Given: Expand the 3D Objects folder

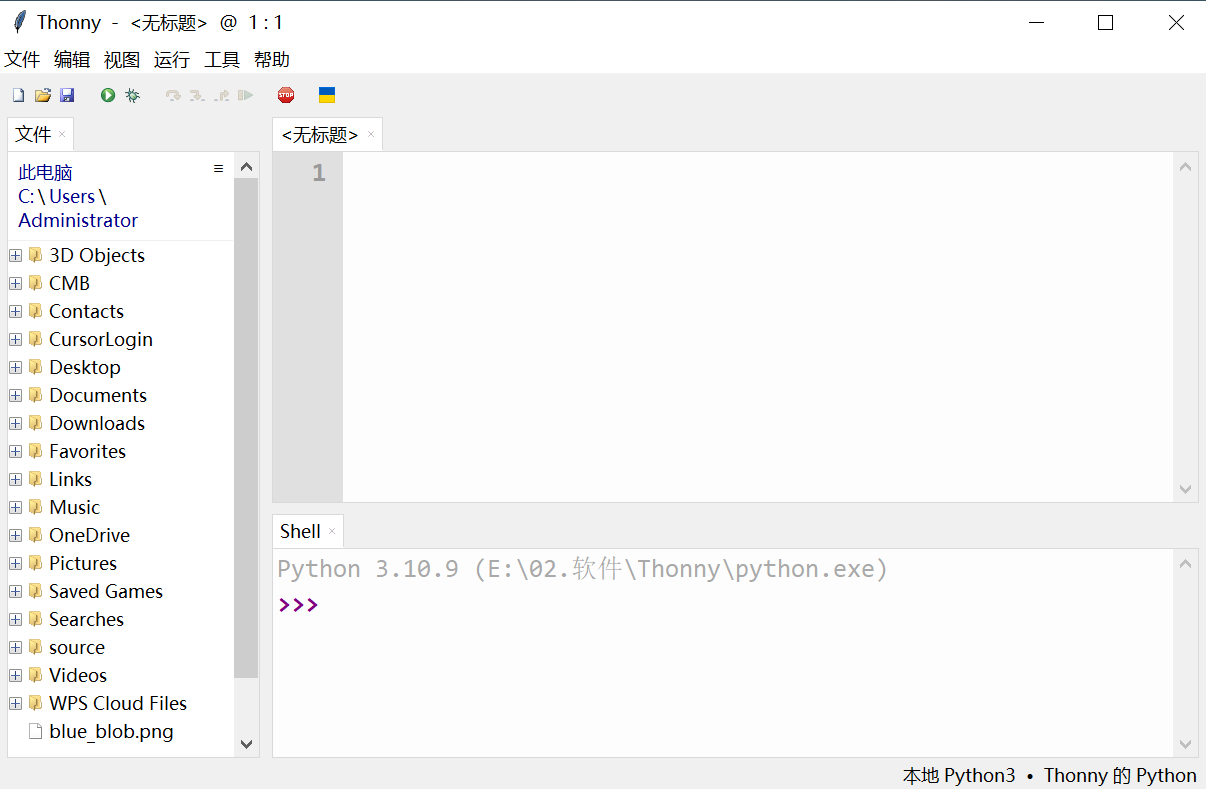Looking at the screenshot, I should pos(15,255).
